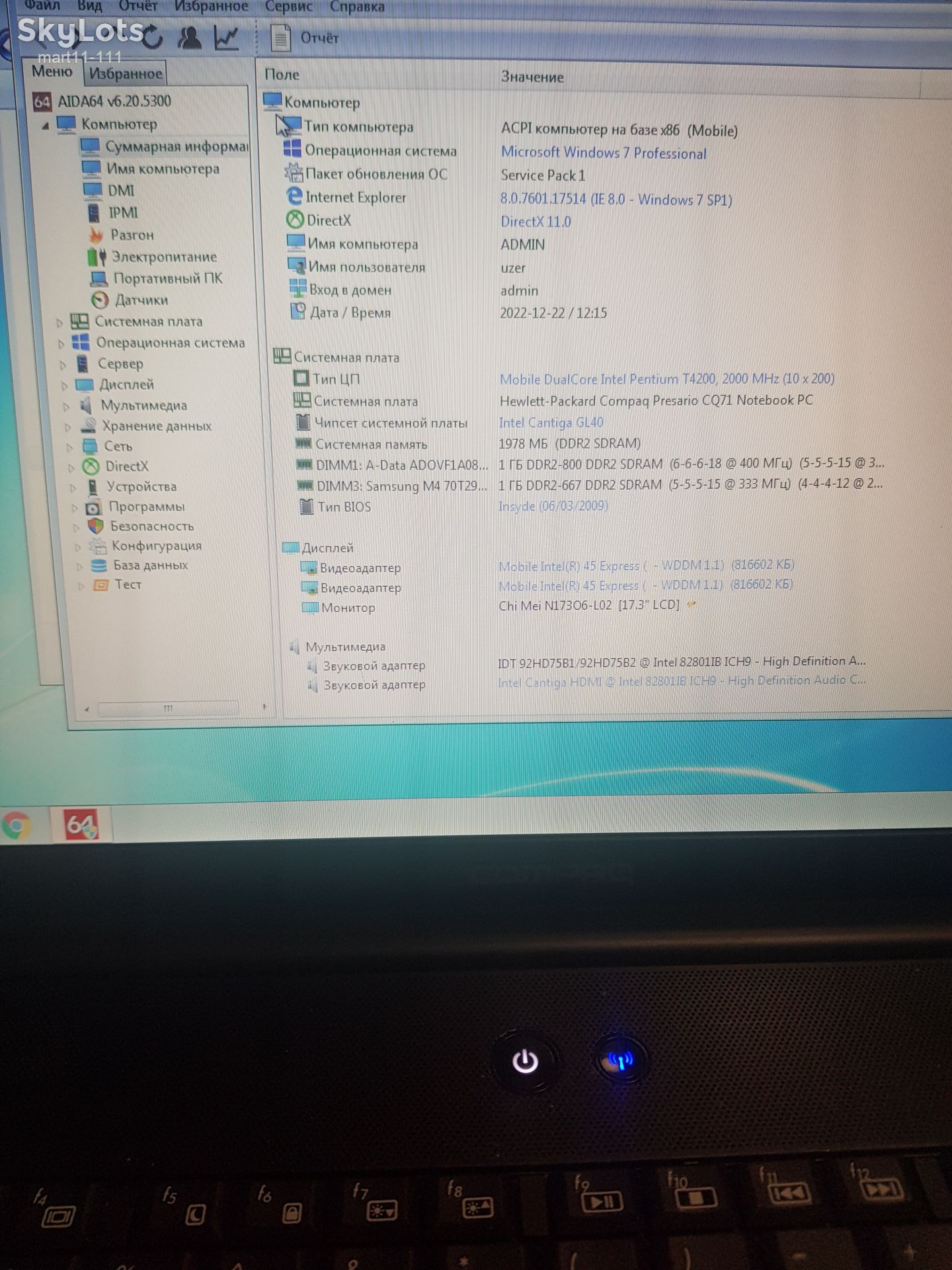
Task: Expand the Дисплей tree node
Action: tap(64, 386)
